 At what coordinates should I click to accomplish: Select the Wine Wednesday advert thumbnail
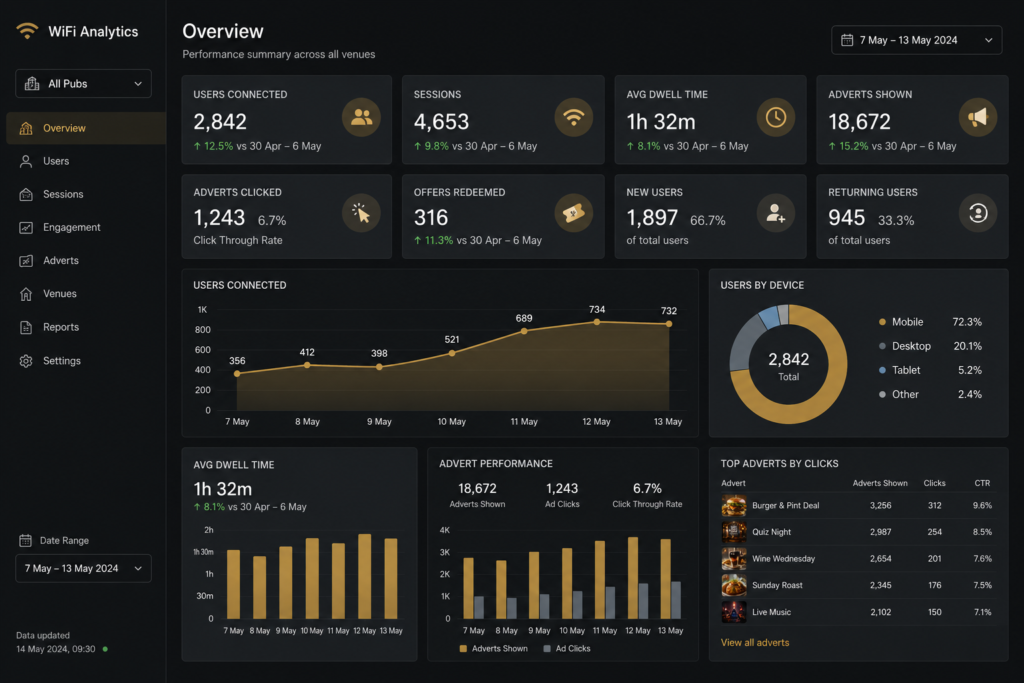(x=734, y=559)
